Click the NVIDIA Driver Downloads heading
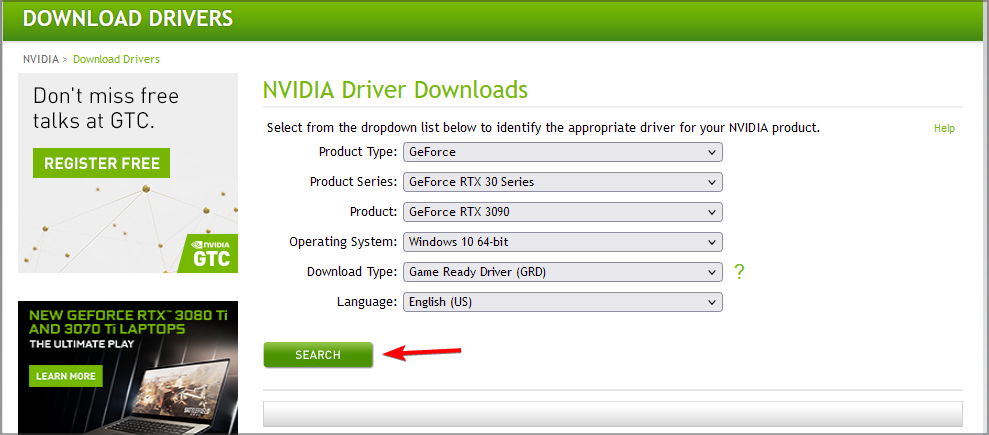This screenshot has height=435, width=989. pos(395,90)
